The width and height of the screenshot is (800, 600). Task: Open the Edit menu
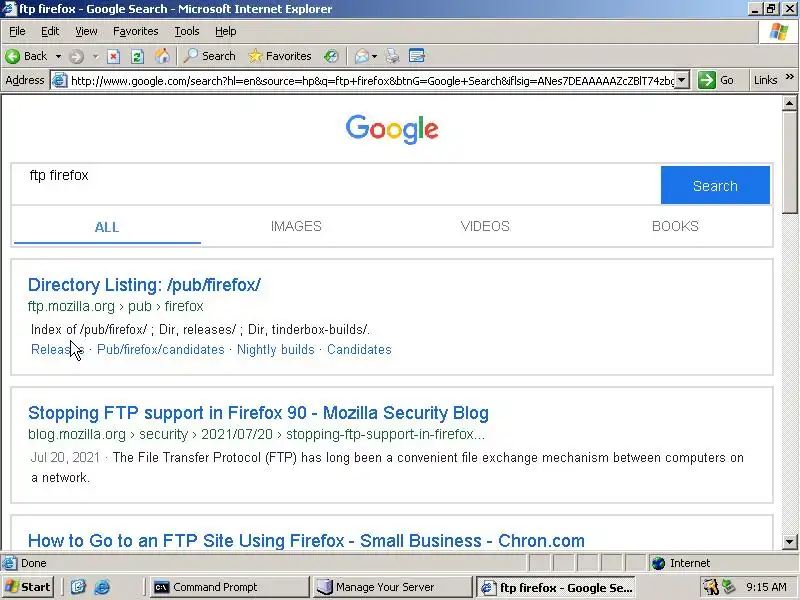point(50,32)
